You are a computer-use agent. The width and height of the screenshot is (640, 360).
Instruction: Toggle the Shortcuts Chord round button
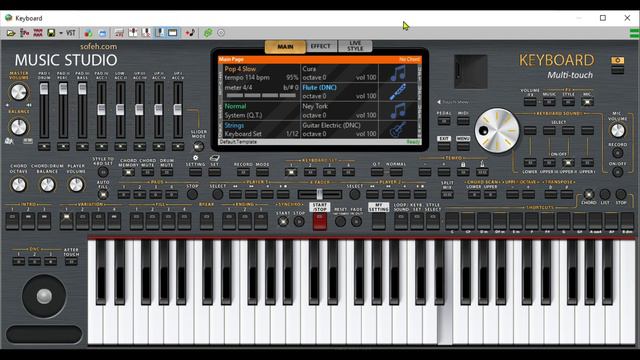coord(588,194)
